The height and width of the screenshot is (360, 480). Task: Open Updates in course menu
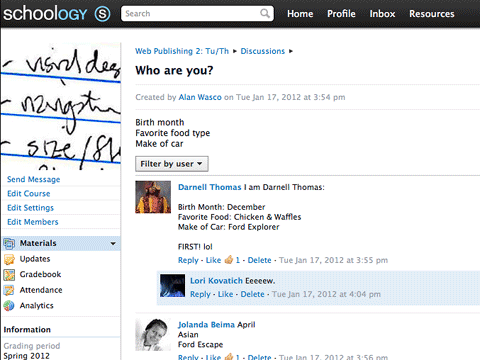click(35, 259)
